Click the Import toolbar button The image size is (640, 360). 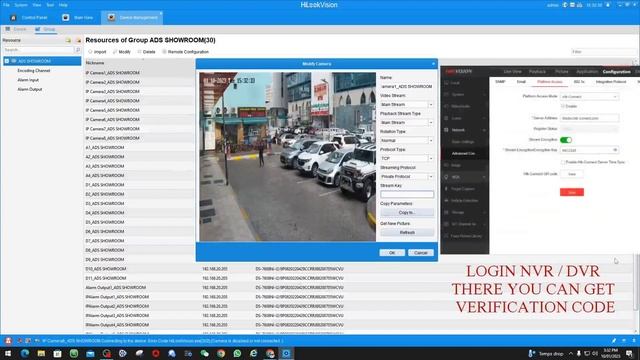pos(97,52)
